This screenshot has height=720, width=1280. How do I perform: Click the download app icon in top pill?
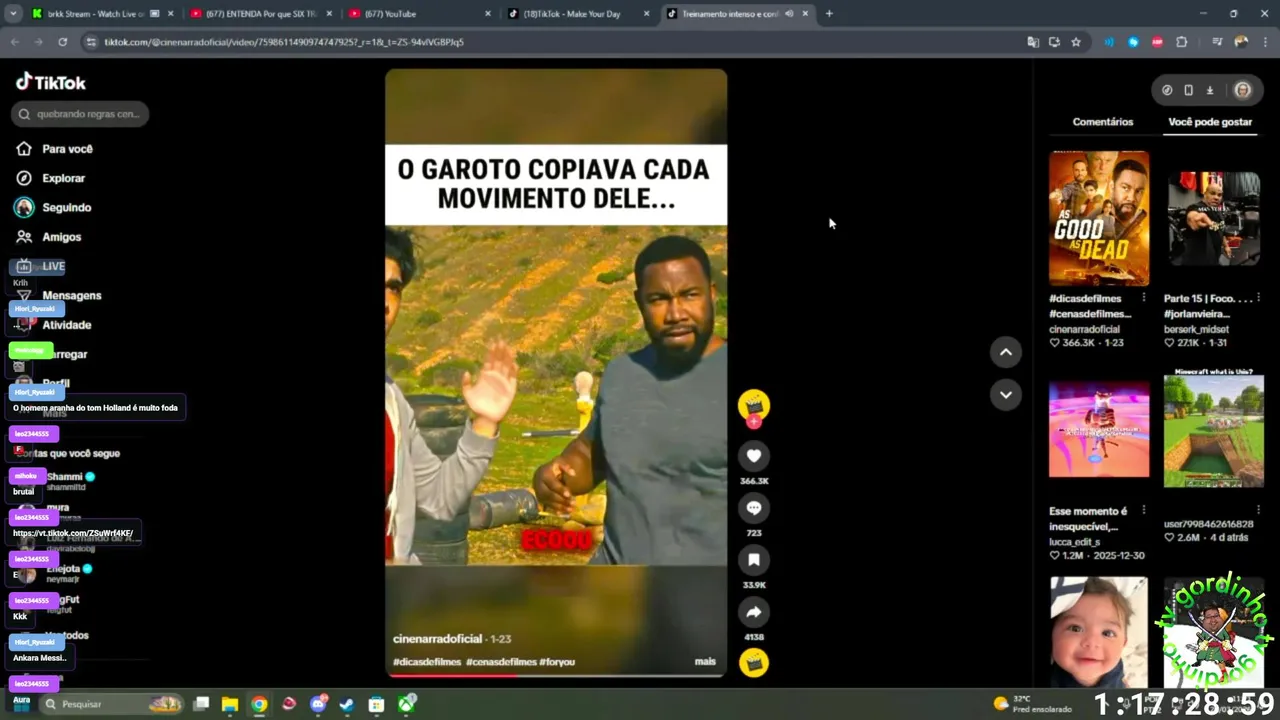tap(1210, 90)
